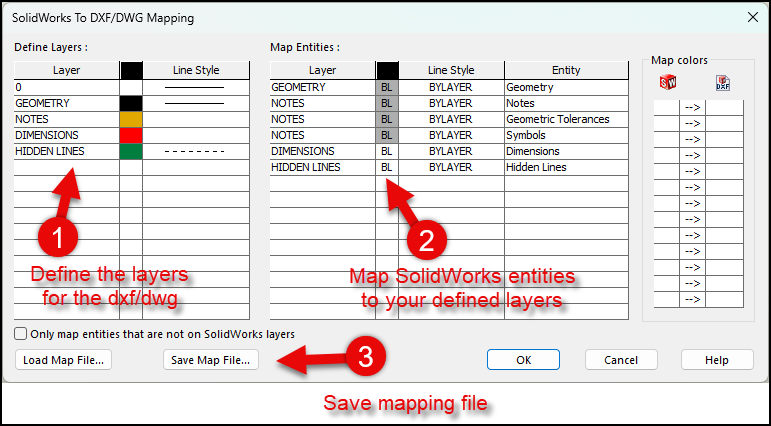The image size is (771, 426).
Task: Click BL color cell of Geometric Tolerances row
Action: [x=387, y=120]
